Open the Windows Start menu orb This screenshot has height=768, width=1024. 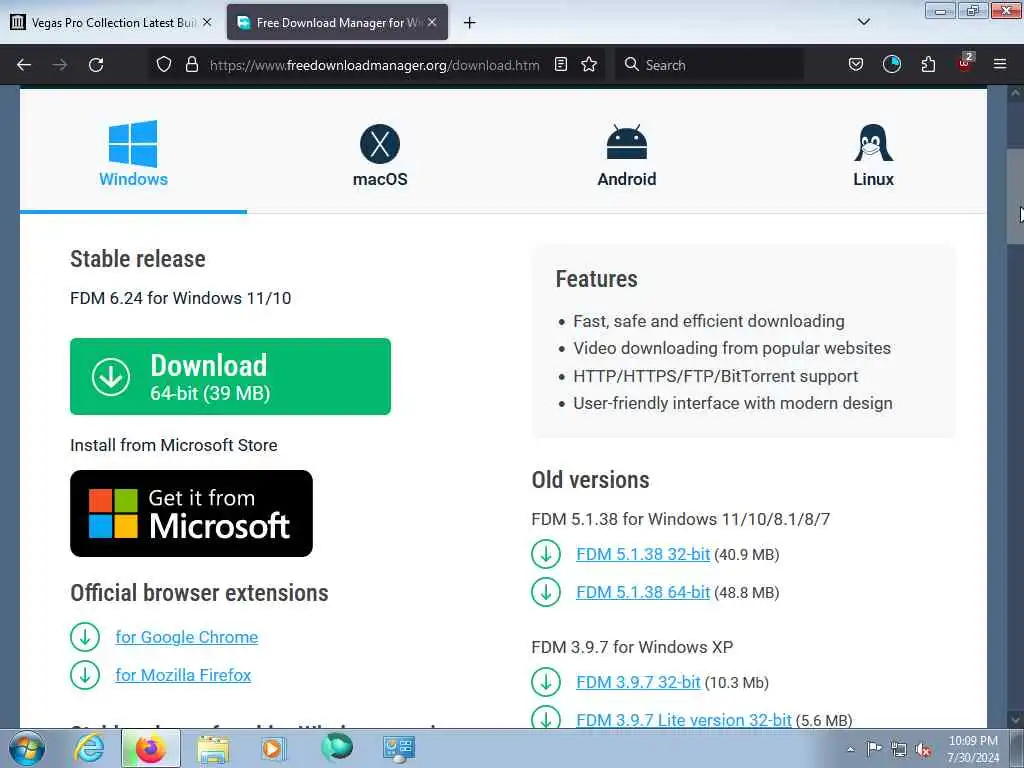tap(27, 748)
